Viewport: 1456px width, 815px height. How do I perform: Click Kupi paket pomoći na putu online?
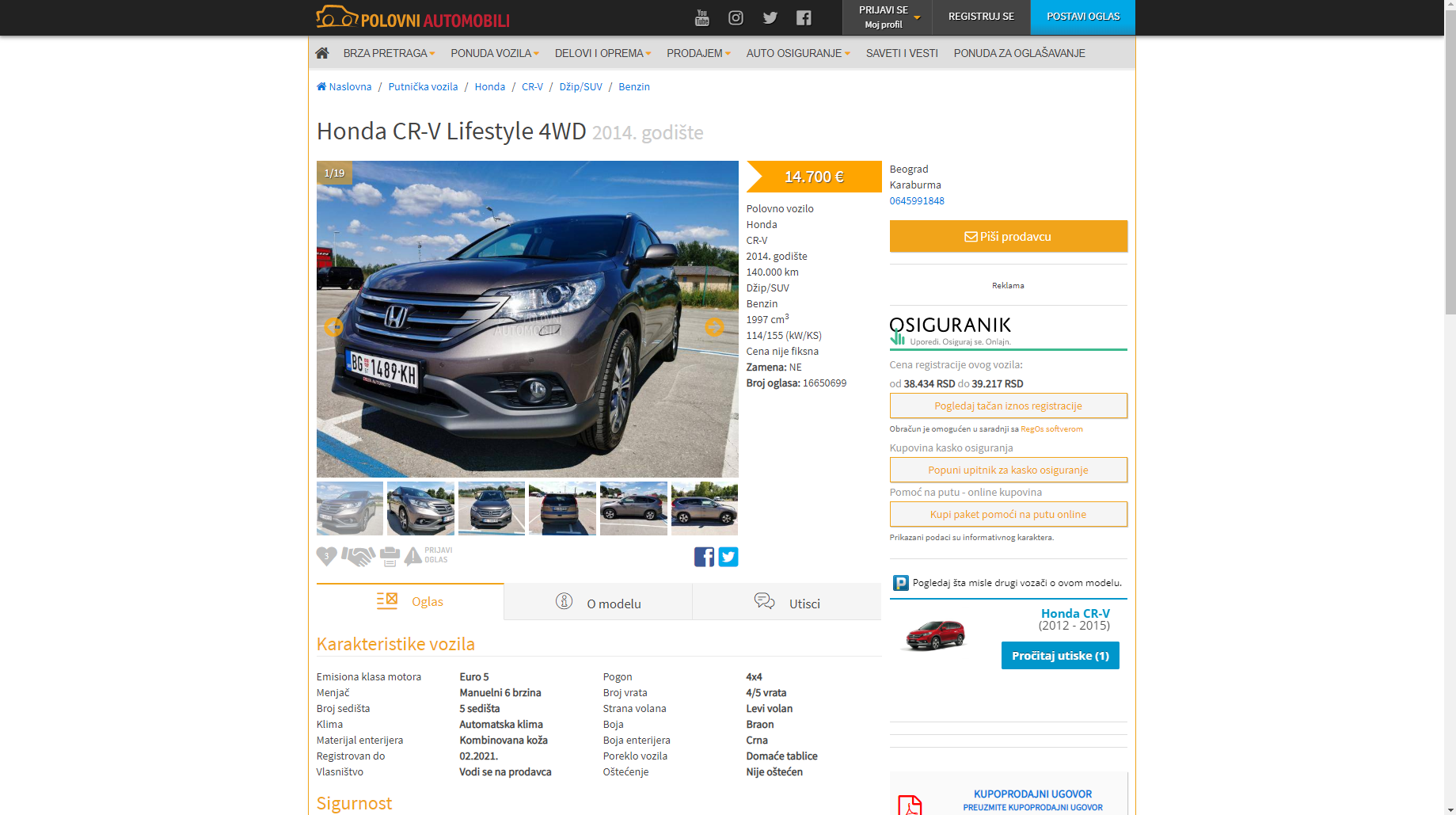pos(1008,514)
